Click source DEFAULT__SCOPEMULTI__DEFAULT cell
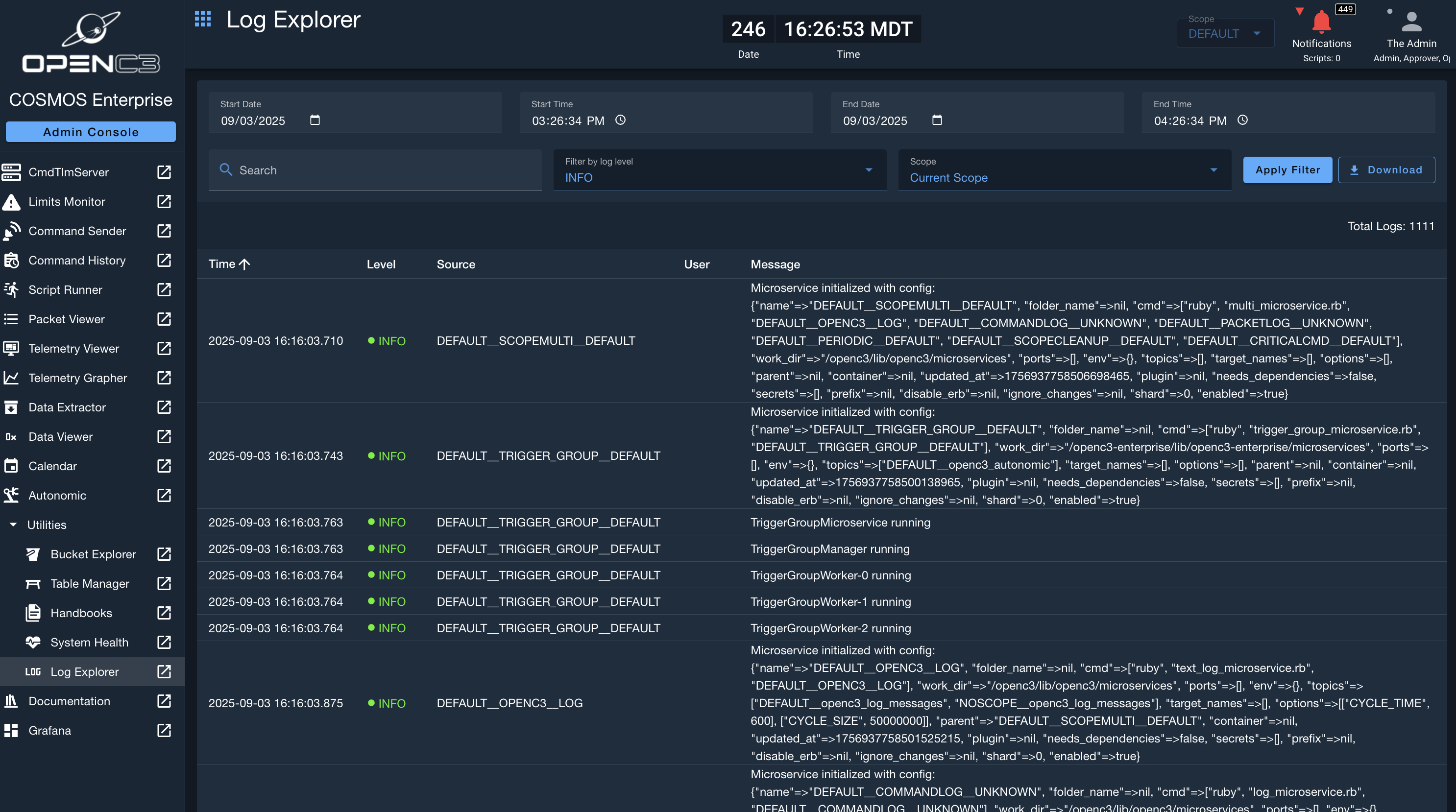Image resolution: width=1456 pixels, height=812 pixels. pyautogui.click(x=536, y=341)
